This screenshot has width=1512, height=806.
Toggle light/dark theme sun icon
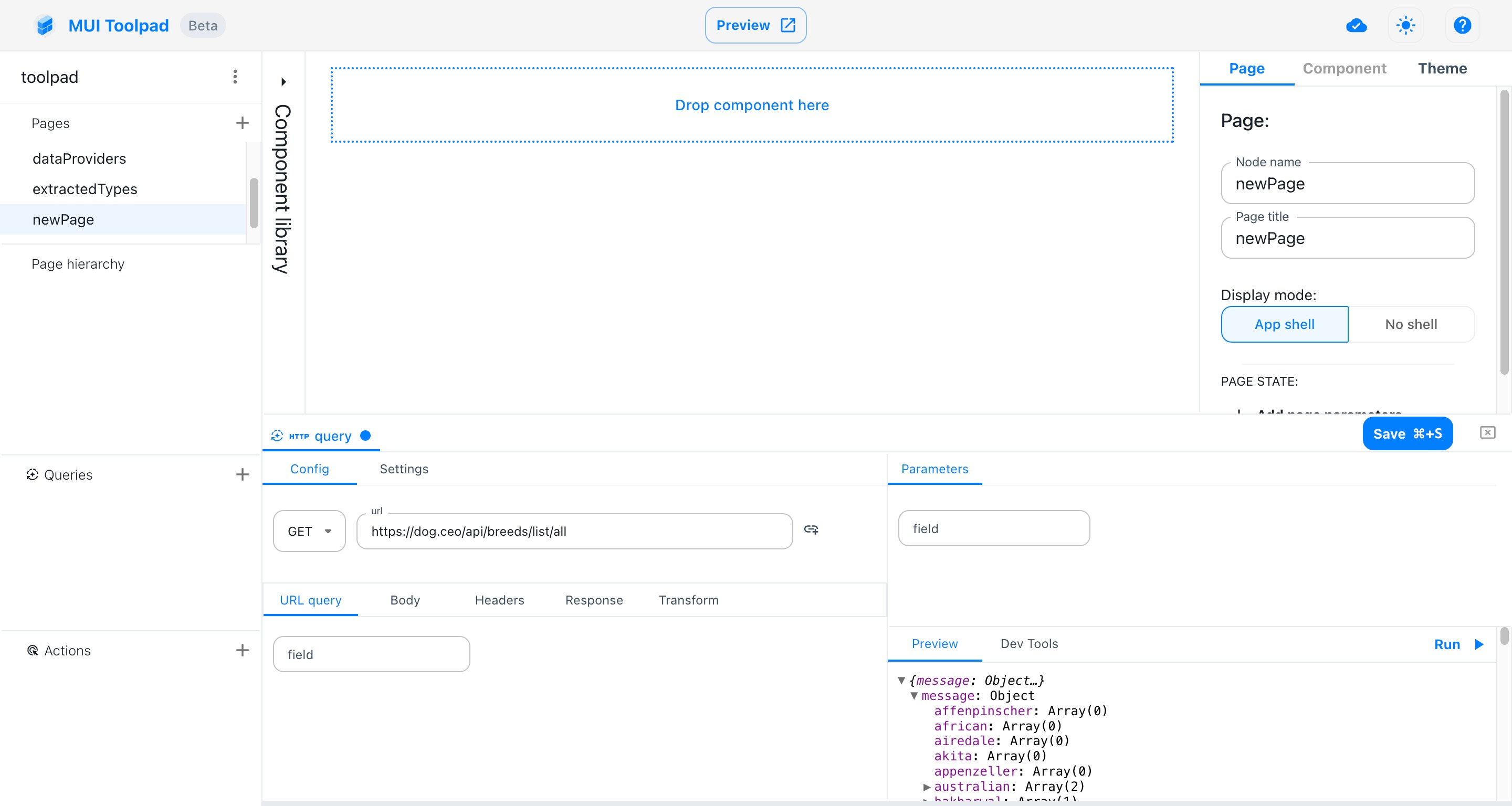[1405, 25]
